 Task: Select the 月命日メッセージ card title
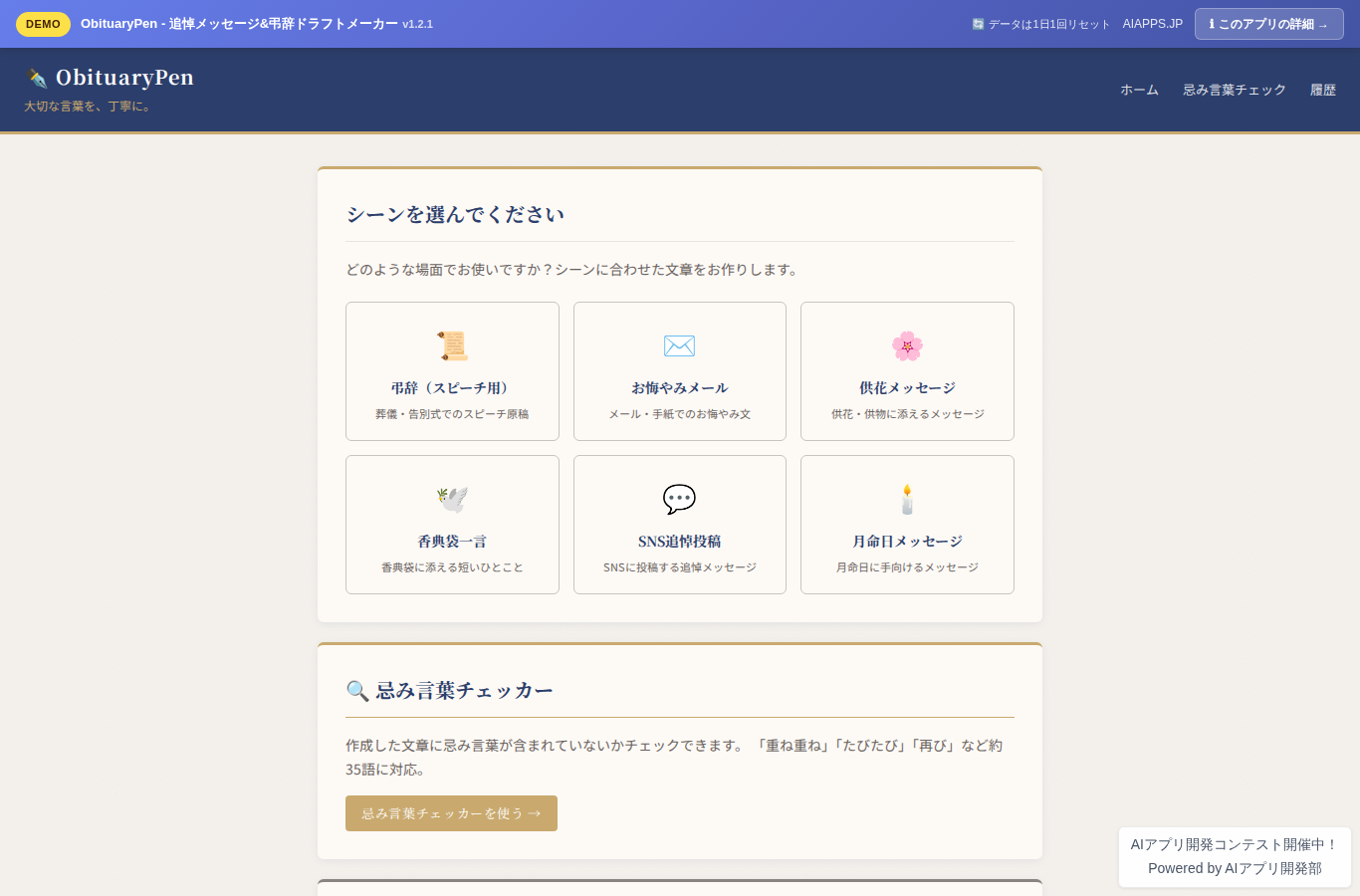907,542
